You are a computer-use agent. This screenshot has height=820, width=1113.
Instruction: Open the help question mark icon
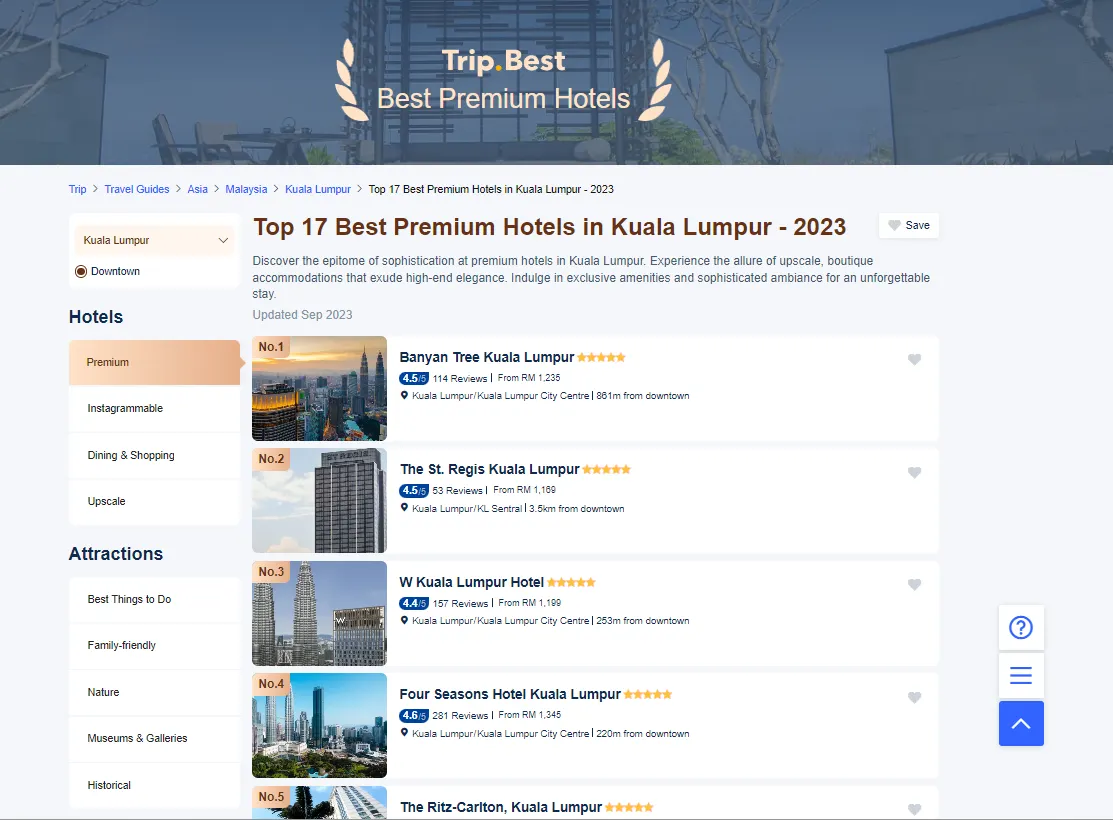[1021, 628]
